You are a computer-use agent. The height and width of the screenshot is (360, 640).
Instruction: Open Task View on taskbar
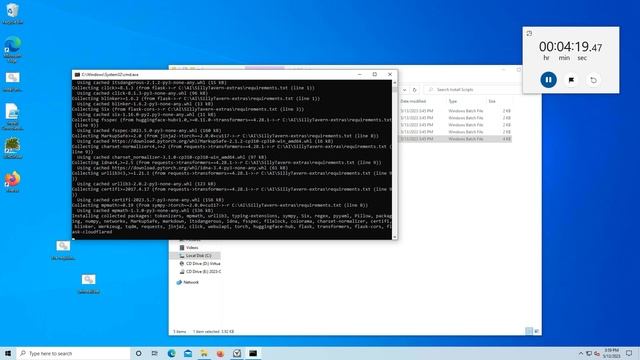coord(155,353)
